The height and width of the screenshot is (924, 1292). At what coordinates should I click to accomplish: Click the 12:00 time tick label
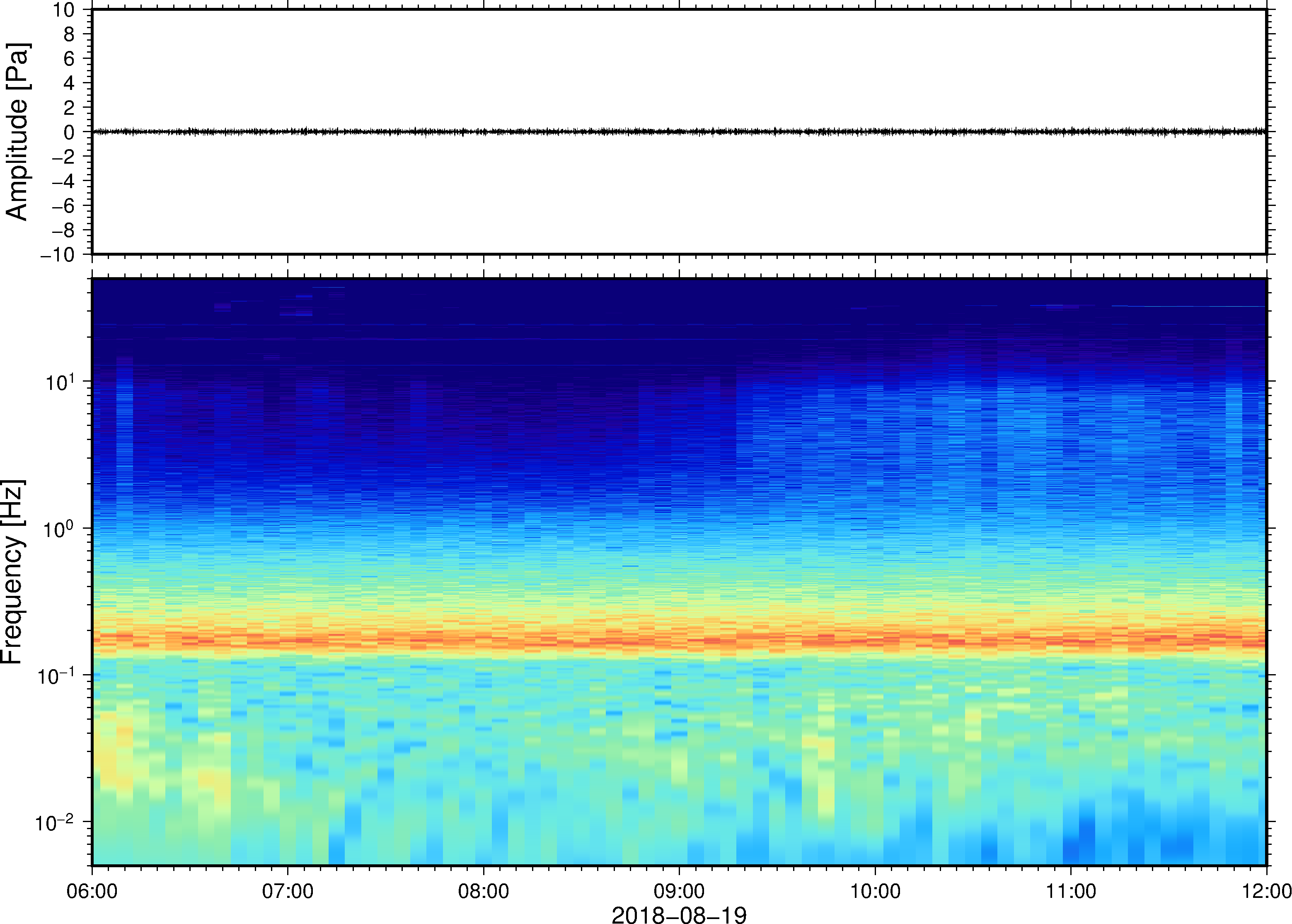click(x=1266, y=891)
